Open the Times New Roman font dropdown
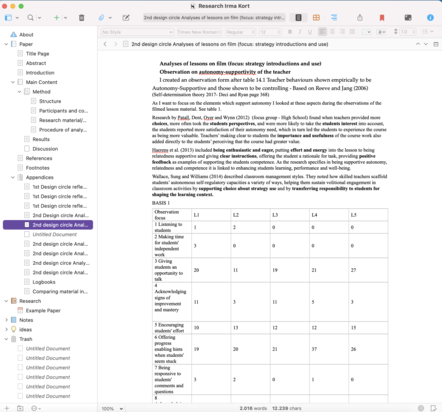442x412 pixels. (x=199, y=32)
